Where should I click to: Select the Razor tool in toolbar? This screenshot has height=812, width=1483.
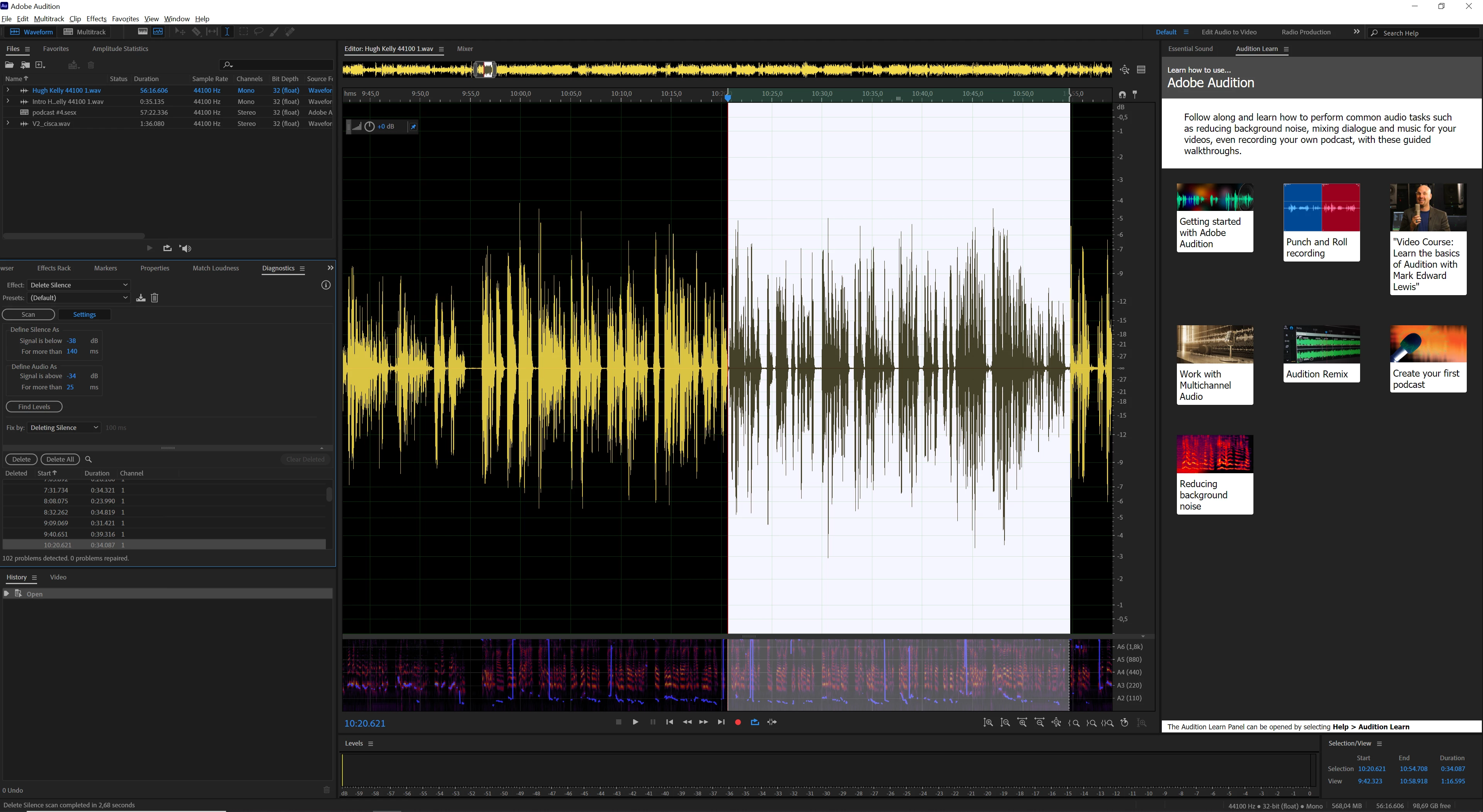(196, 32)
